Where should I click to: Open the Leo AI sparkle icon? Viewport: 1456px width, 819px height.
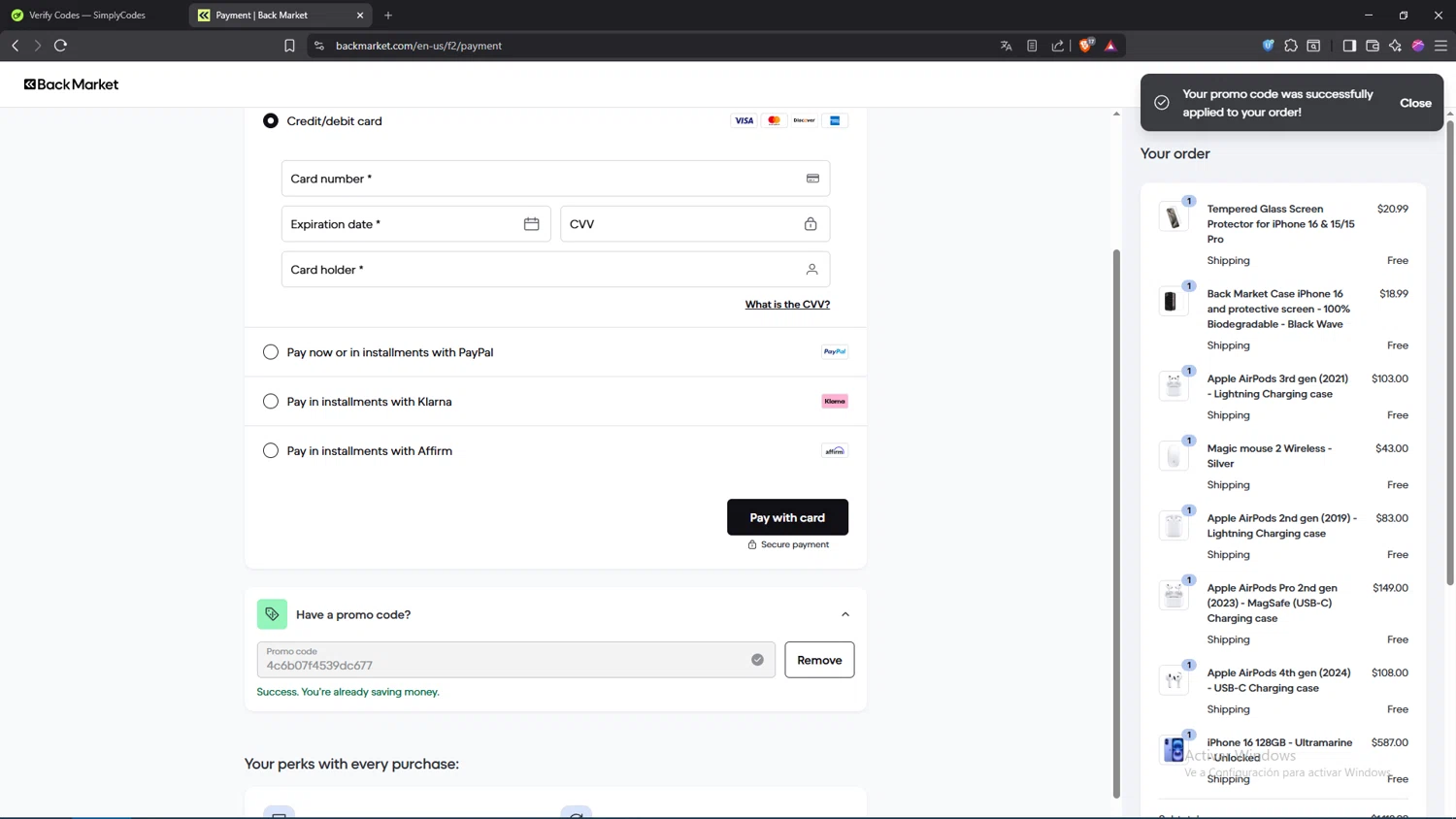(1395, 46)
